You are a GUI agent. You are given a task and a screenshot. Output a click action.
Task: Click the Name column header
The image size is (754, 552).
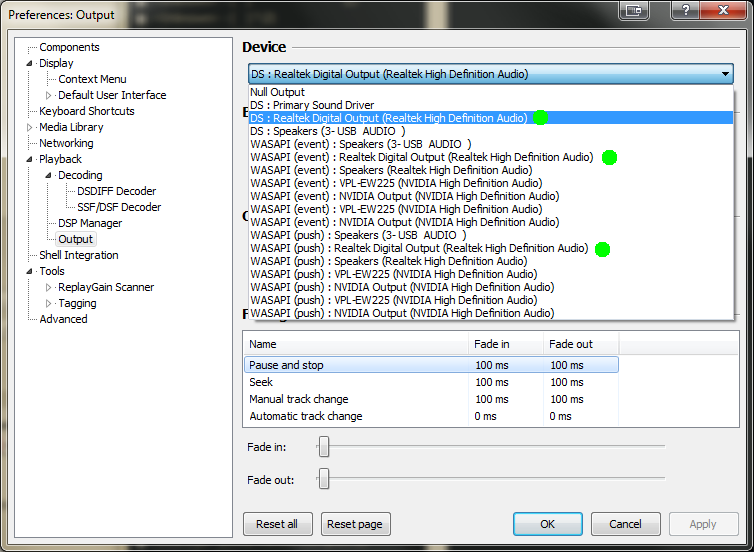tap(356, 344)
